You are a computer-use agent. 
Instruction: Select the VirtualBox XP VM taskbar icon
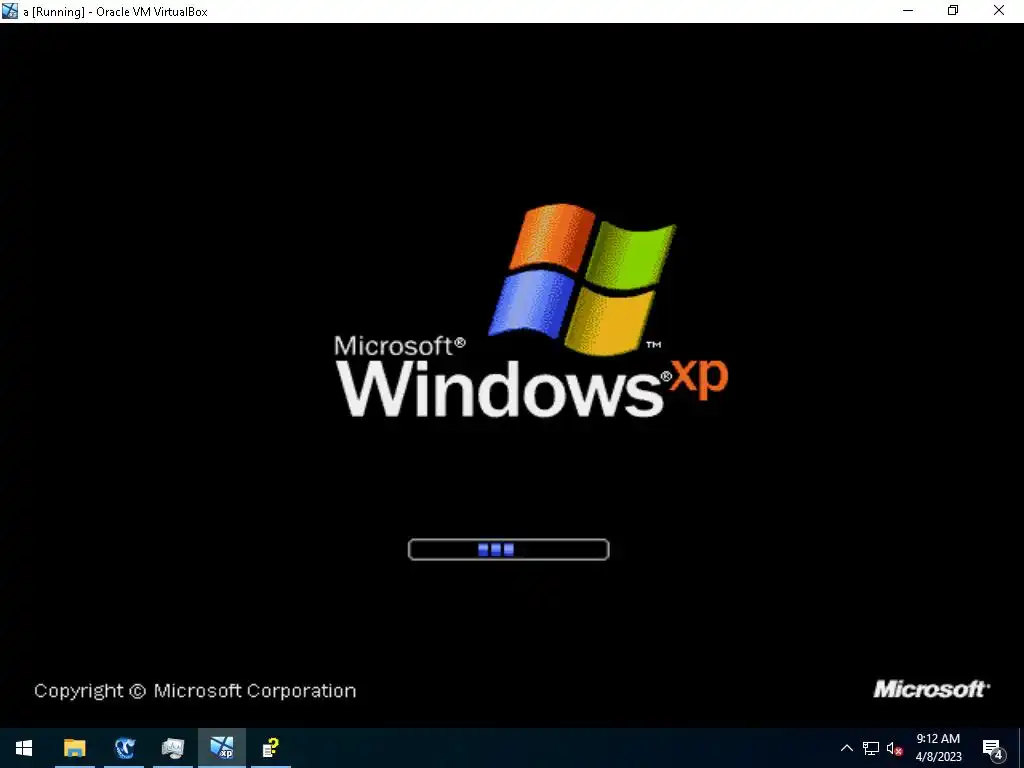click(x=222, y=748)
